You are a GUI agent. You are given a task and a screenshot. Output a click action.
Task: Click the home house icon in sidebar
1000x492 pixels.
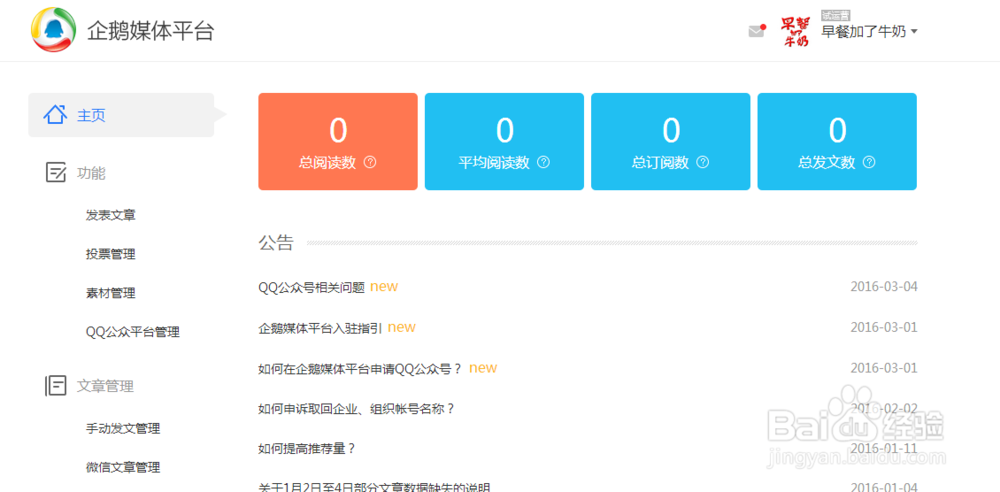55,115
